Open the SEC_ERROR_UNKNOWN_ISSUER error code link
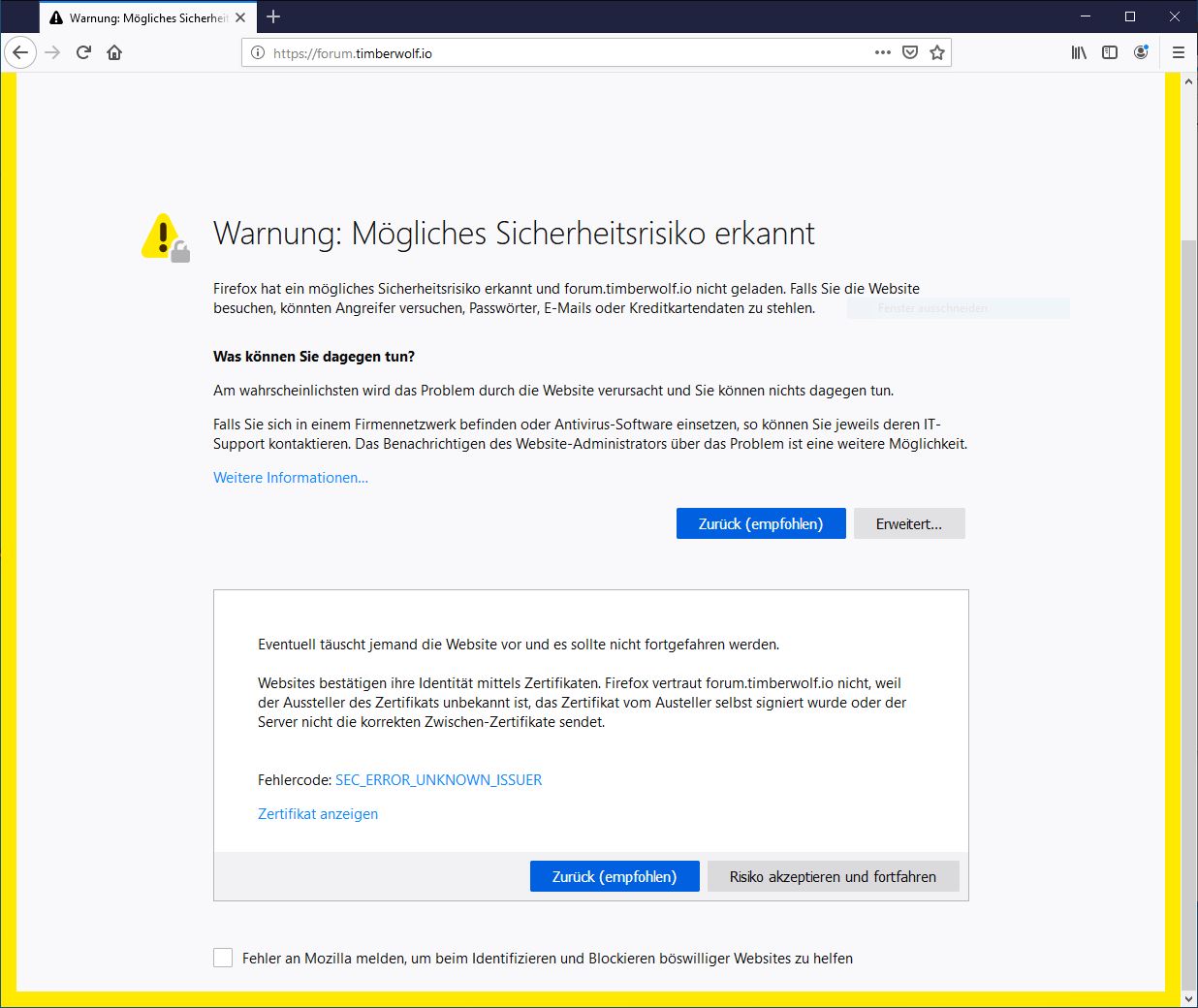Screen dimensions: 1198x1008 click(x=438, y=780)
